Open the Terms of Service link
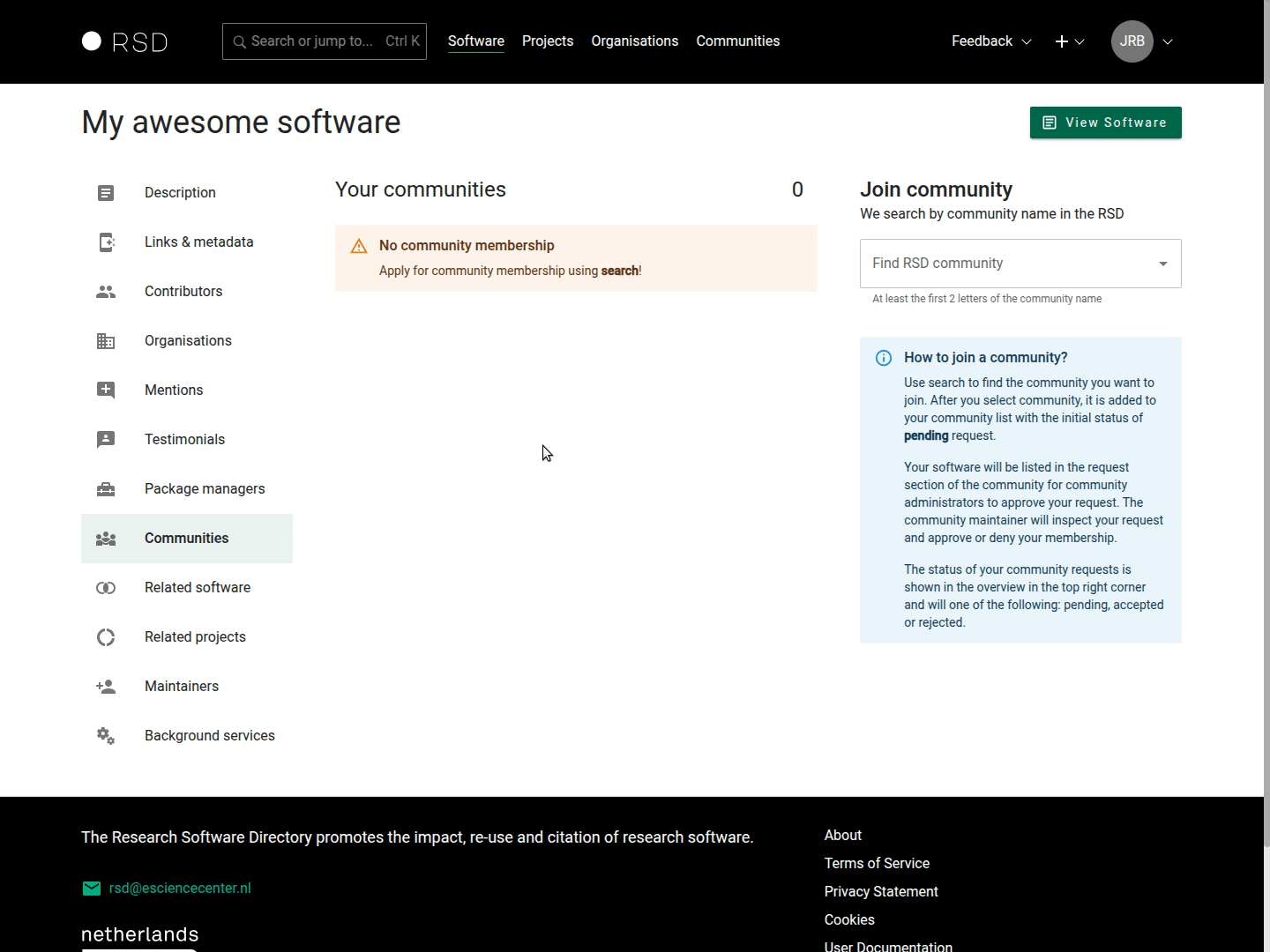This screenshot has width=1270, height=952. (x=877, y=864)
